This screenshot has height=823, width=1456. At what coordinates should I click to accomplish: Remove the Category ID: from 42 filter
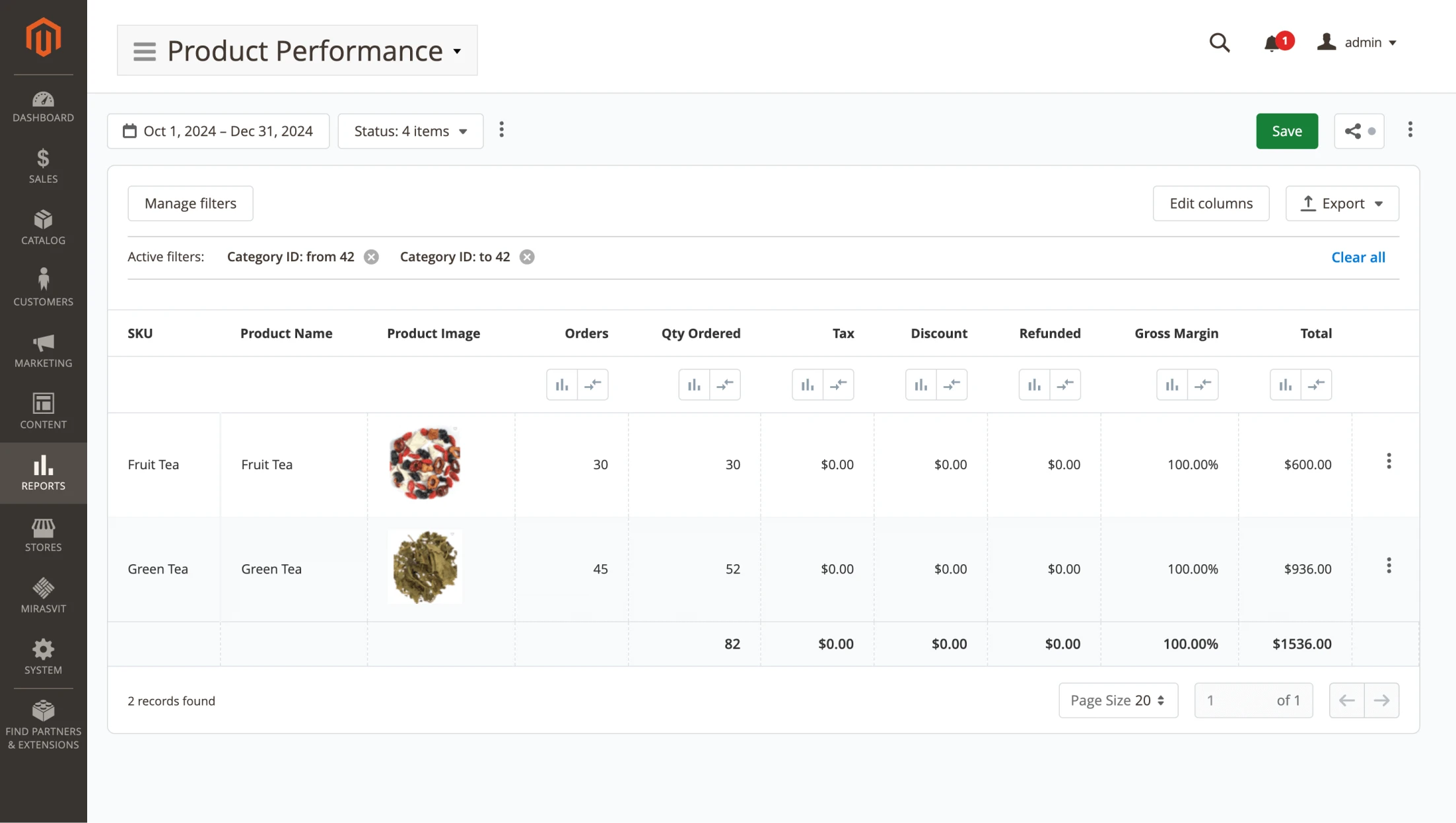371,257
